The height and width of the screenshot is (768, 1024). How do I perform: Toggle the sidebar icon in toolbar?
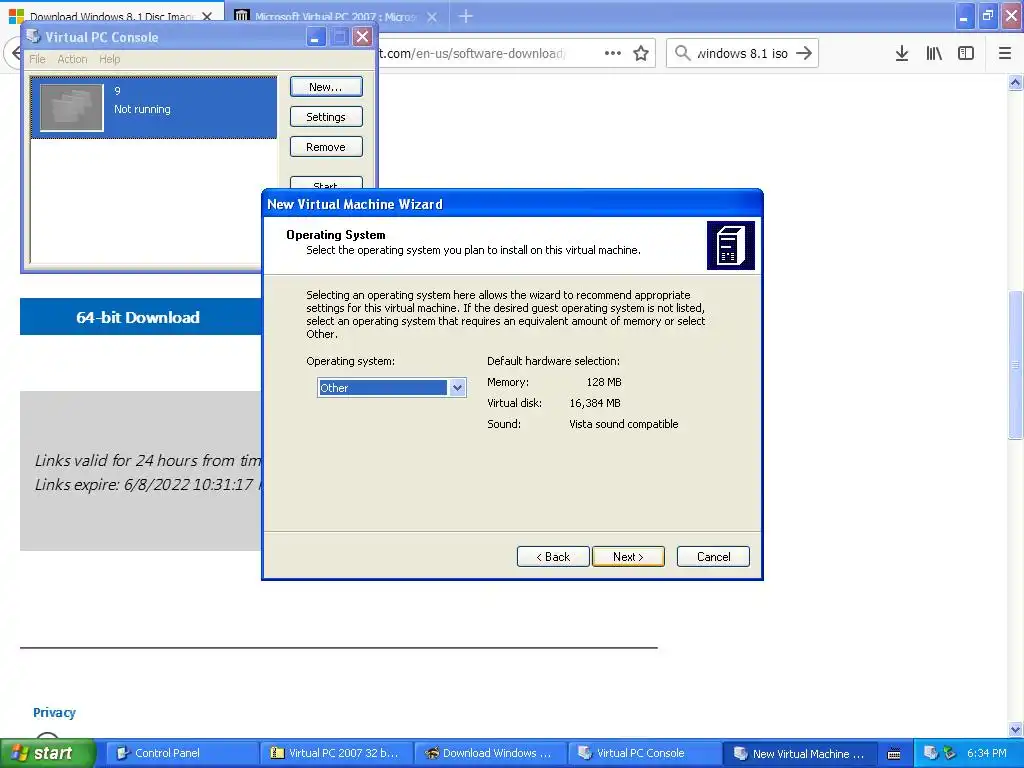point(966,53)
